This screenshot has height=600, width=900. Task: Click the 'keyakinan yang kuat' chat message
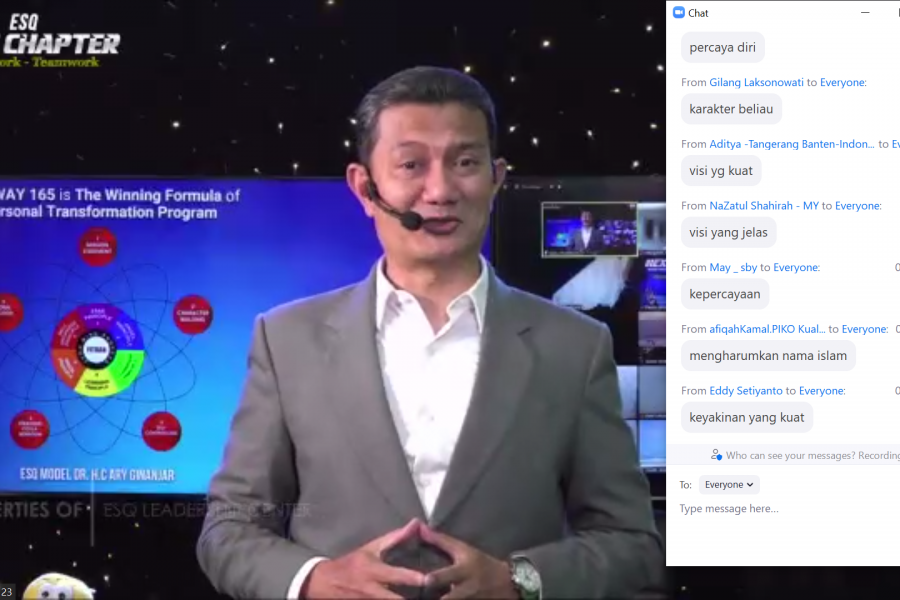tap(747, 417)
